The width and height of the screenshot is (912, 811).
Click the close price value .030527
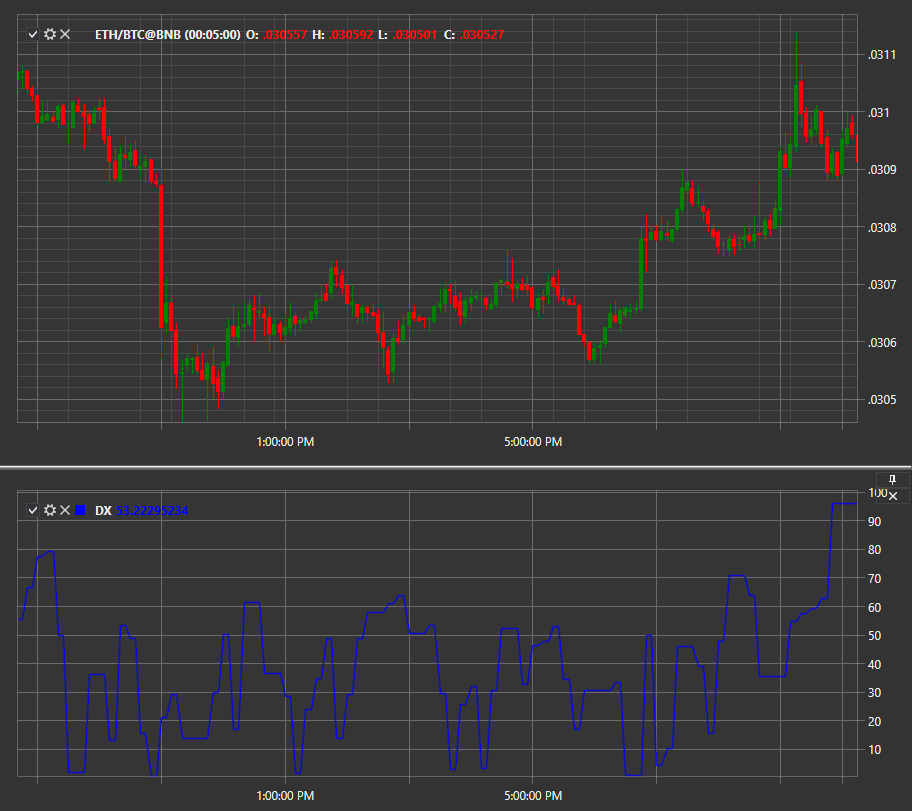pos(482,35)
